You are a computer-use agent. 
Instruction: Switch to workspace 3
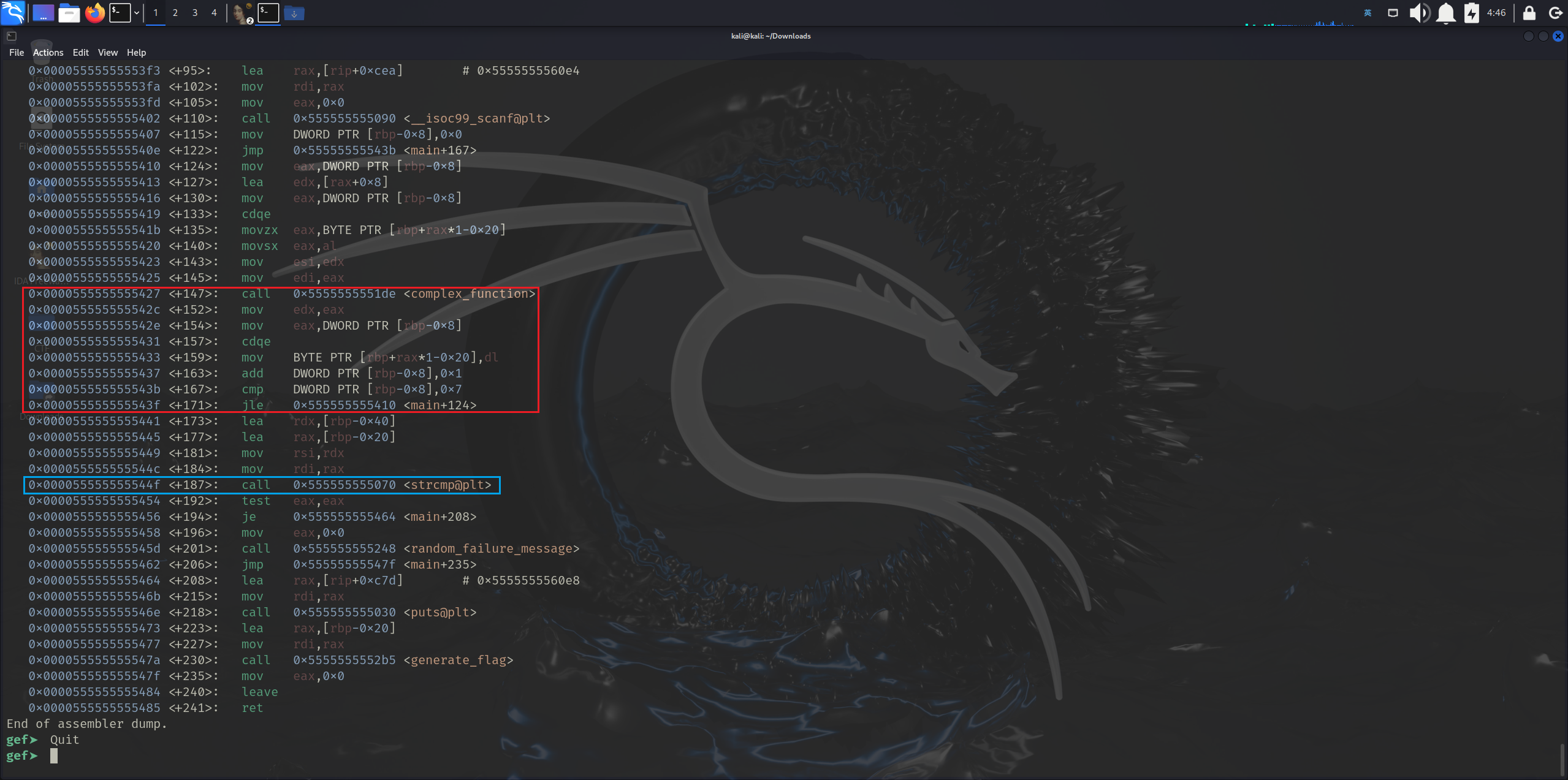coord(194,13)
